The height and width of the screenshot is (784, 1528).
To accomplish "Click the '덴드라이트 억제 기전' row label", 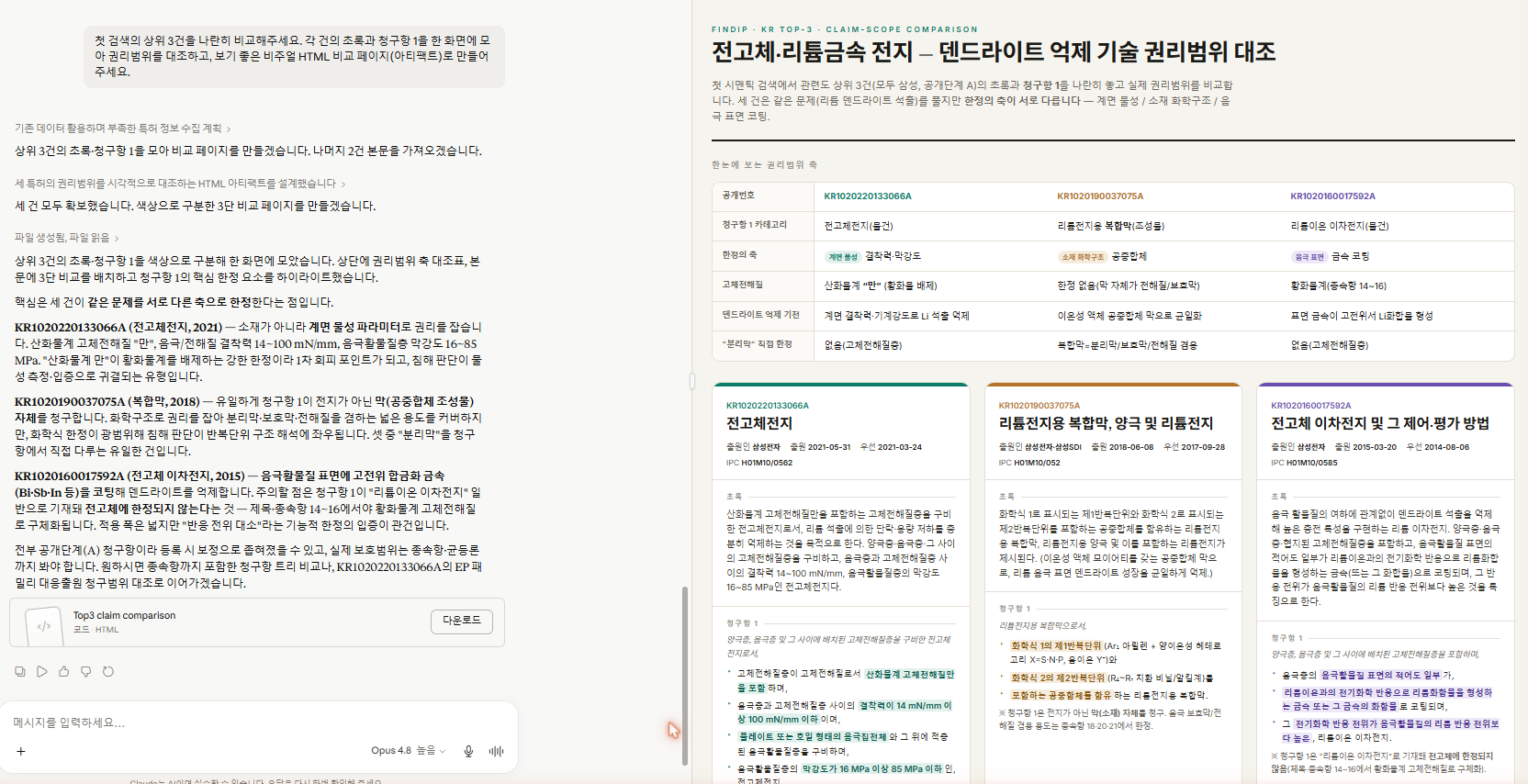I will 760,315.
